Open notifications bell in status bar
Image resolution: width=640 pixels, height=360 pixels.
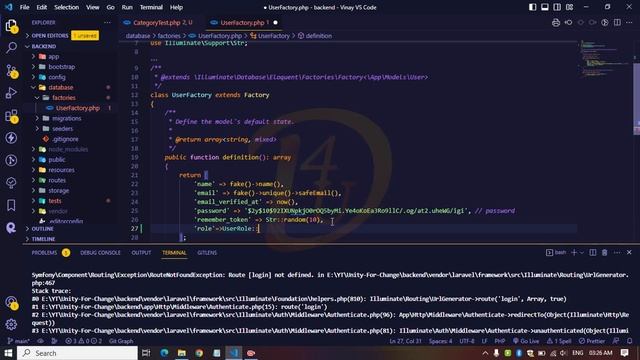coord(630,341)
